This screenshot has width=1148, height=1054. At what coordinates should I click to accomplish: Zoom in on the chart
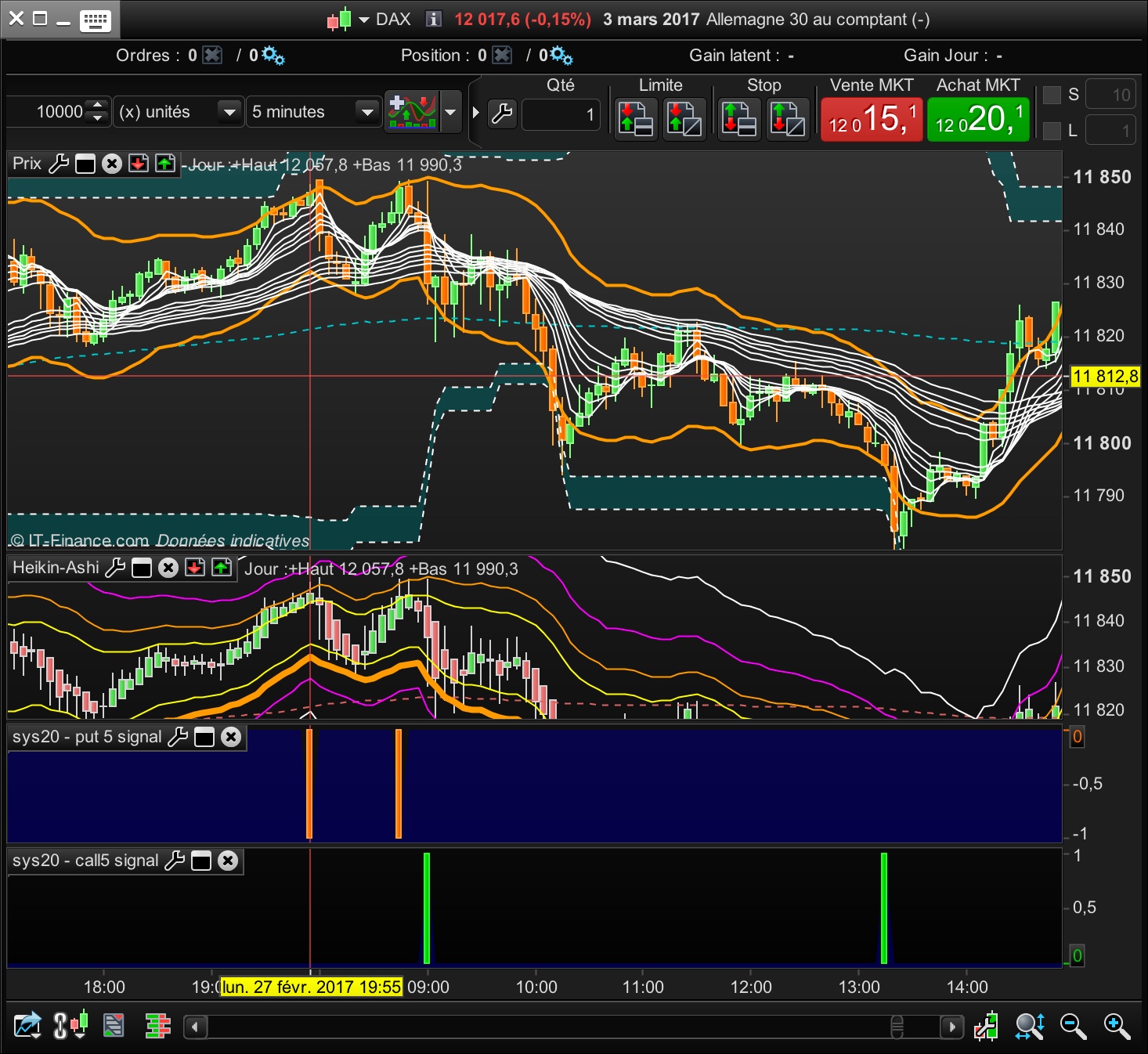1117,1026
